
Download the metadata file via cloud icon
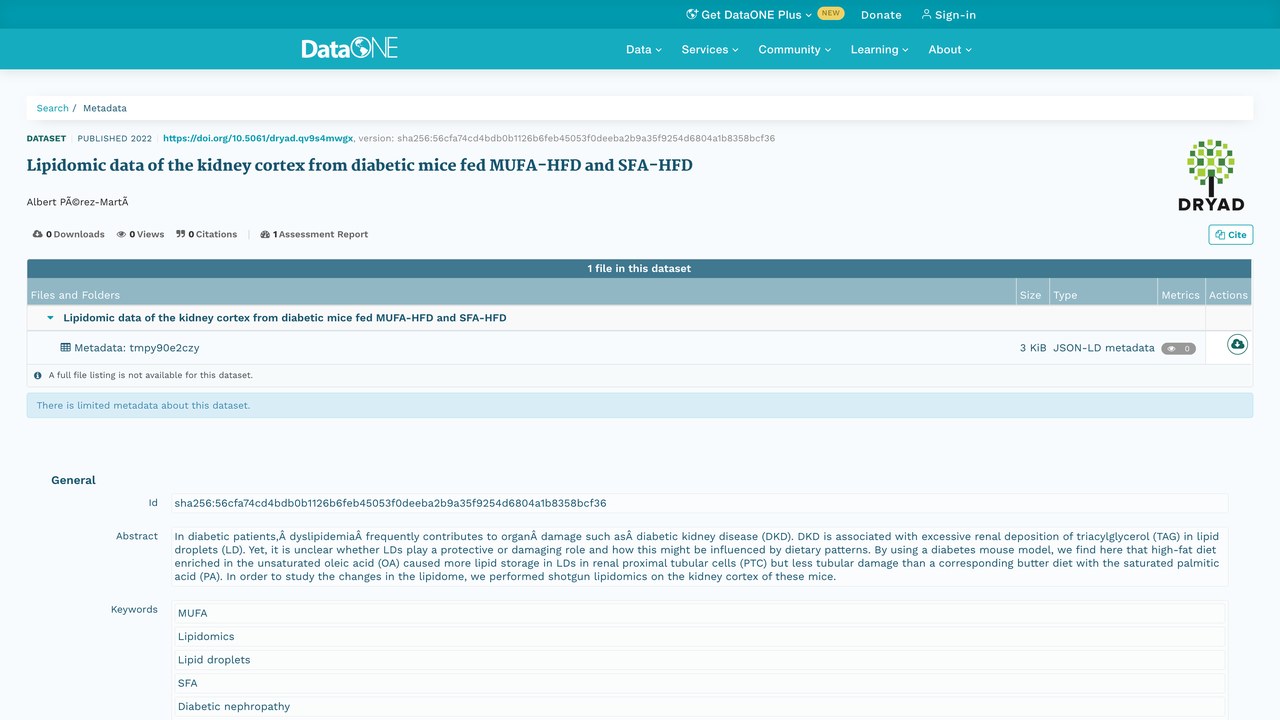(x=1237, y=345)
